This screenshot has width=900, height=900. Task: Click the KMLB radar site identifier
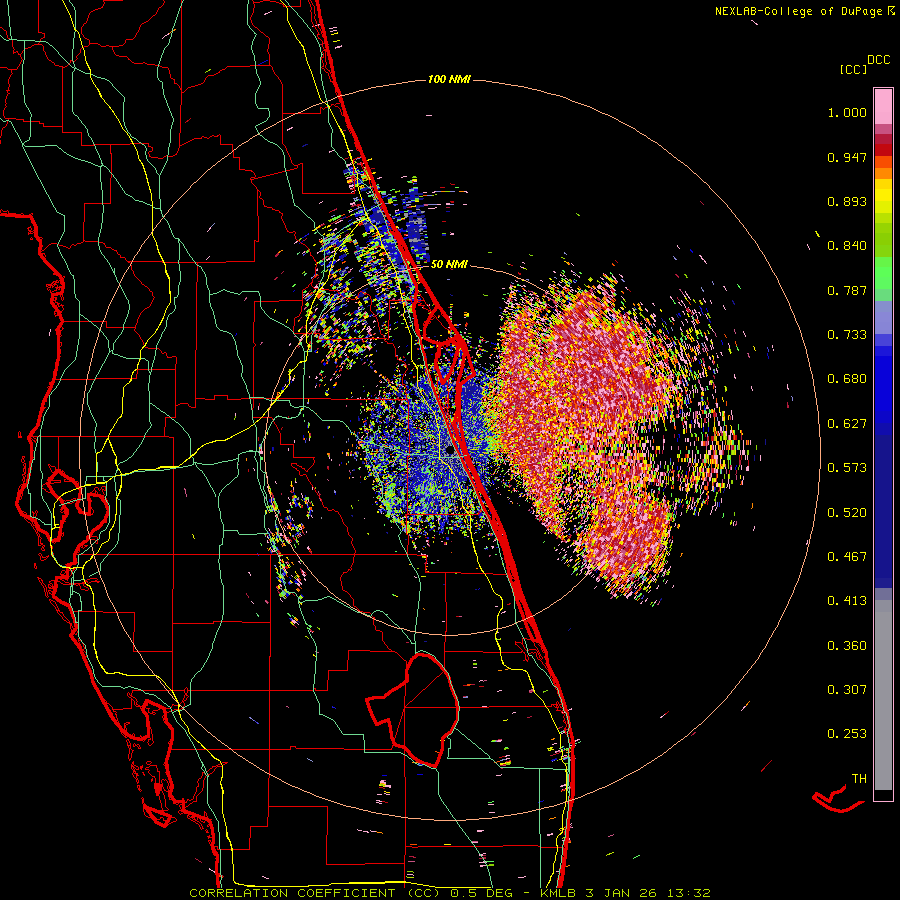point(559,893)
